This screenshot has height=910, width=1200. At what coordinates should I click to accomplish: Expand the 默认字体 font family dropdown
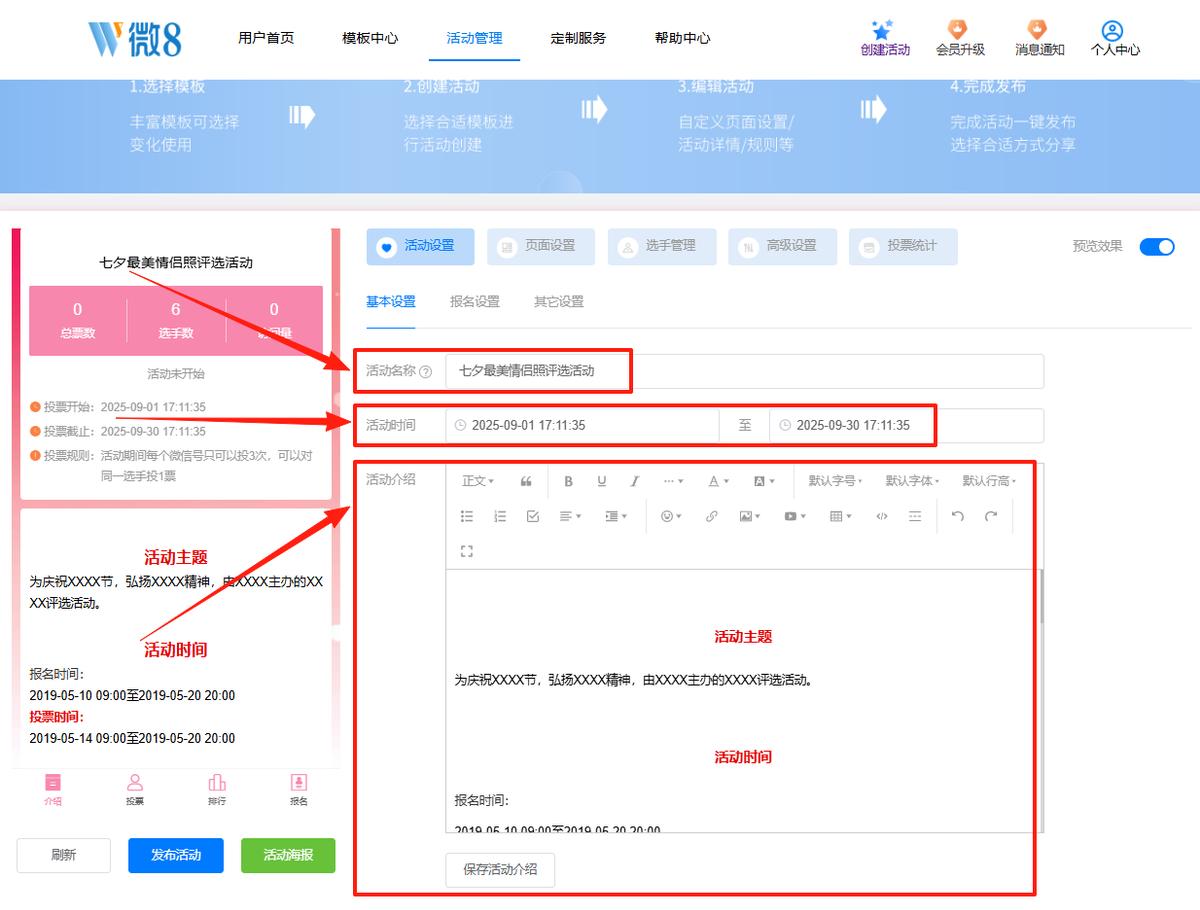coord(912,481)
